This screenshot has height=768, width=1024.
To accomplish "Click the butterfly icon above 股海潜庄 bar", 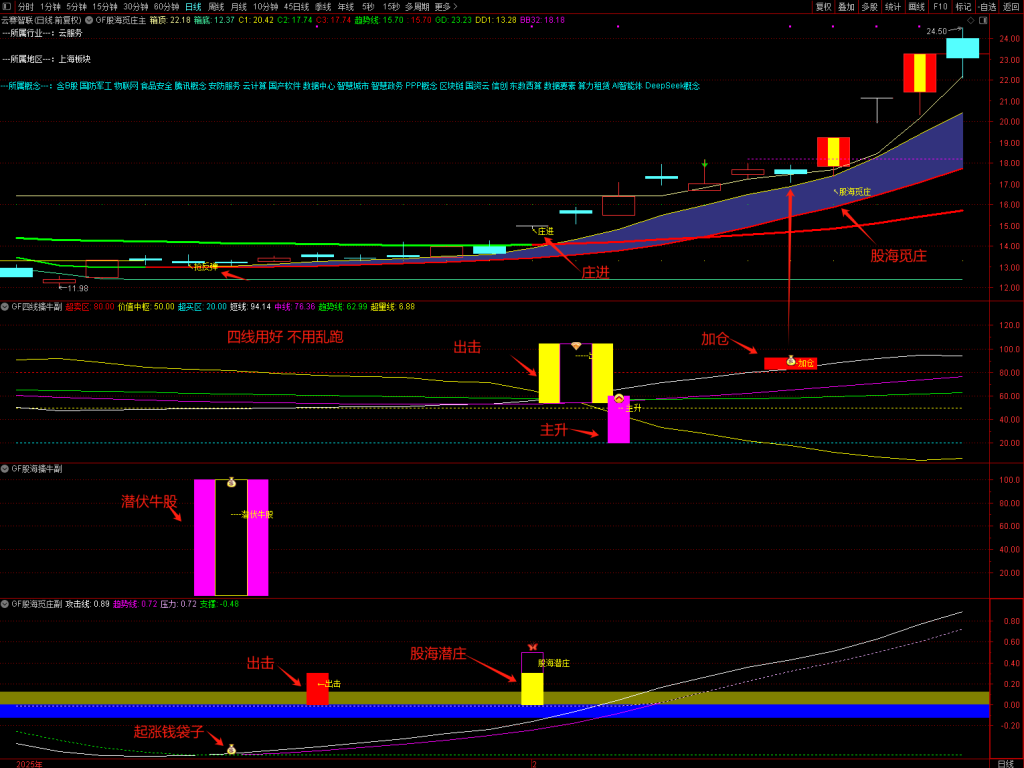I will pos(532,647).
